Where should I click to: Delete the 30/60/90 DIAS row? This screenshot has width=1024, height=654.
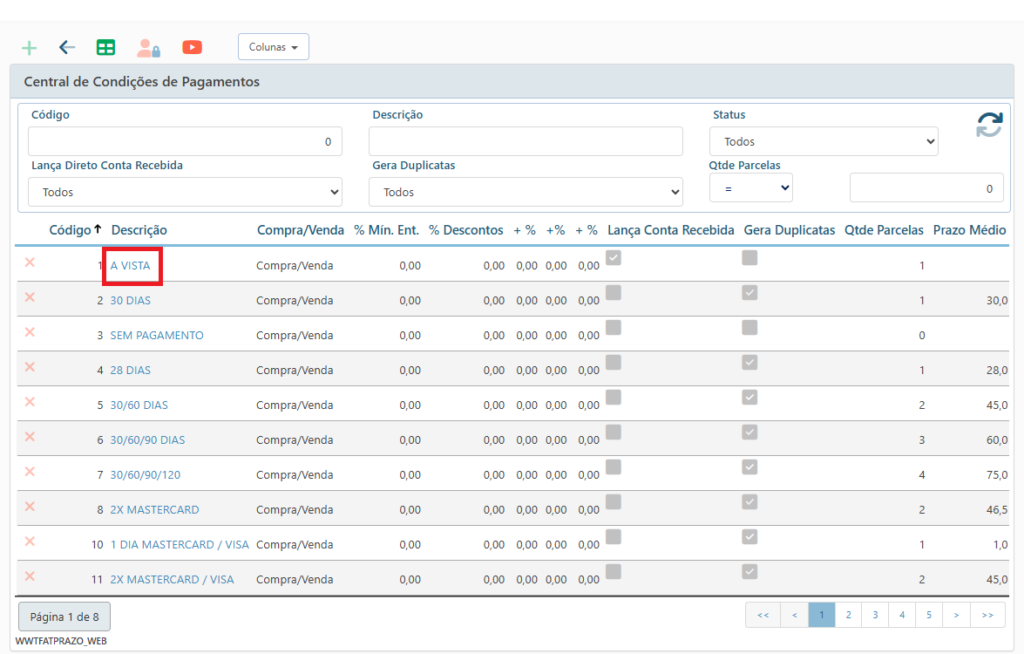(x=30, y=437)
